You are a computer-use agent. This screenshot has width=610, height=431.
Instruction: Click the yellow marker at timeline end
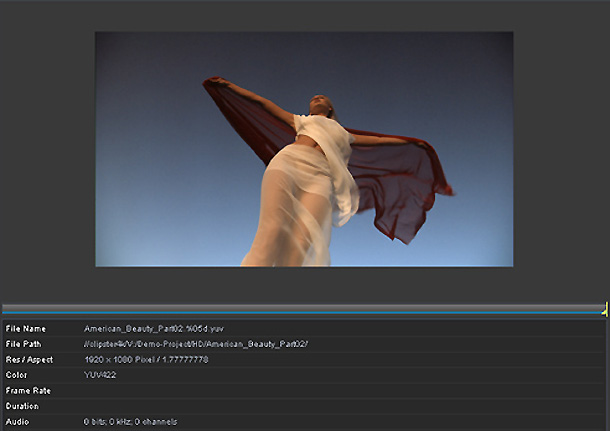tap(604, 310)
